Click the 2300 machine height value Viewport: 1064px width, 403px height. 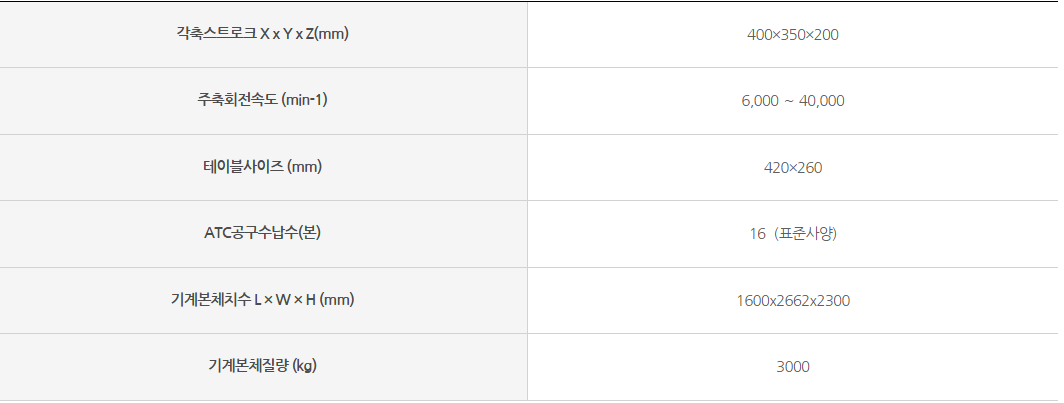coord(834,300)
